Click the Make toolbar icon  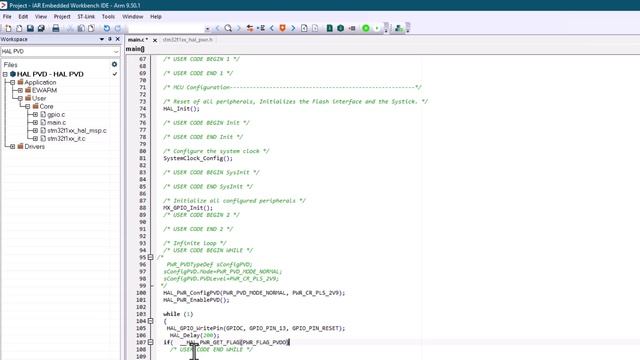pos(340,28)
